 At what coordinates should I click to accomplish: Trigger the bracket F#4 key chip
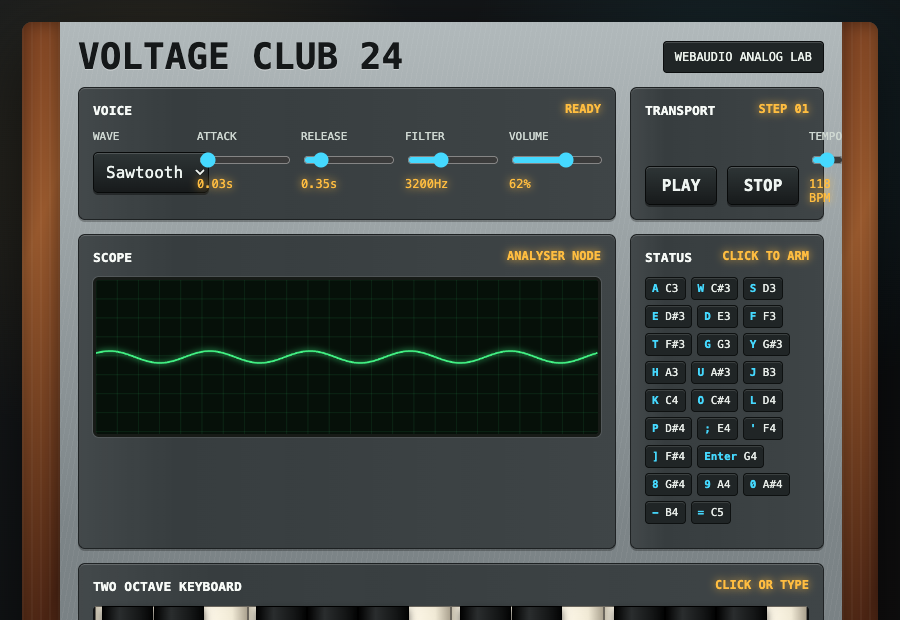[669, 456]
